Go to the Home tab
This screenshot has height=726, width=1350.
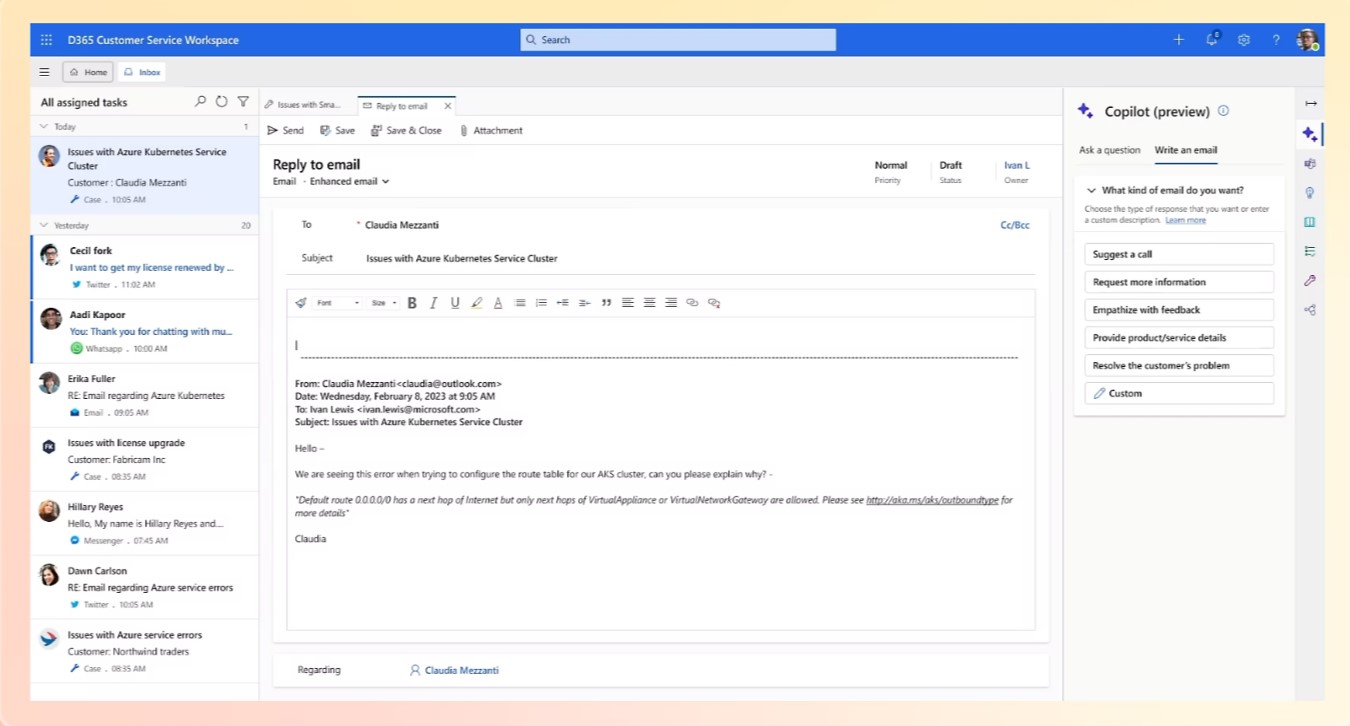88,72
